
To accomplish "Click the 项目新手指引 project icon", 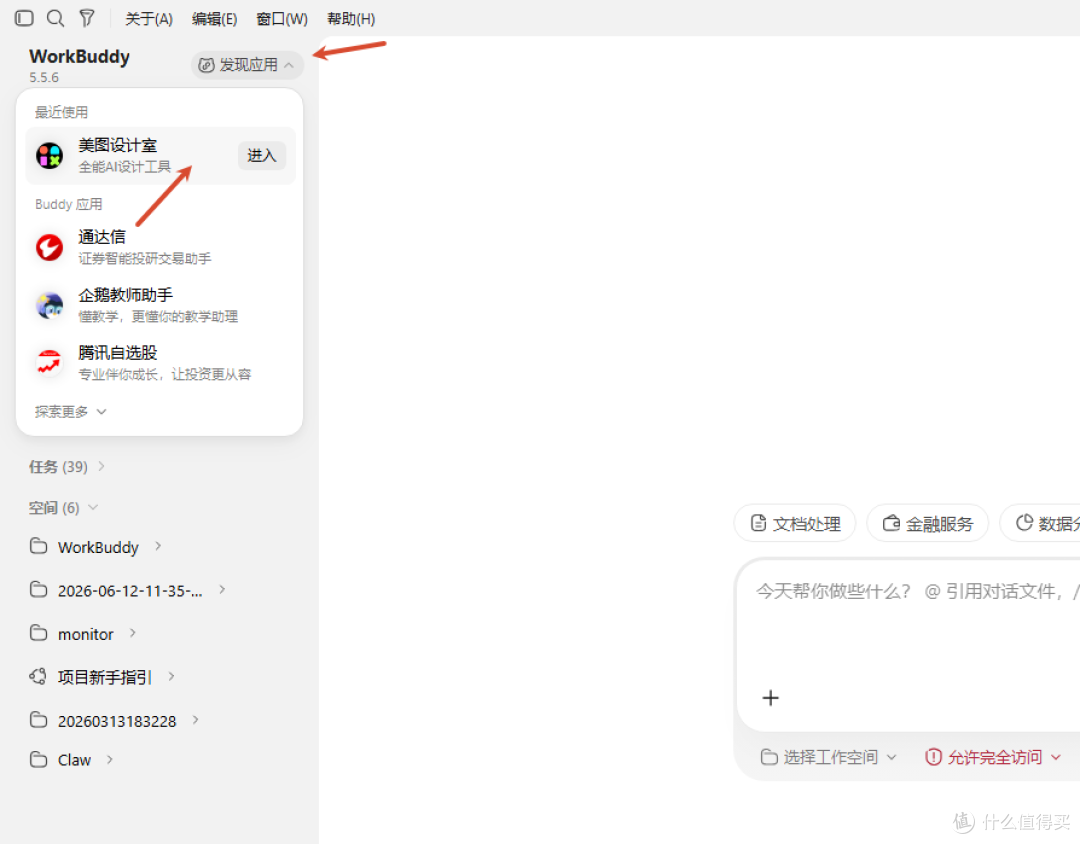I will tap(39, 677).
